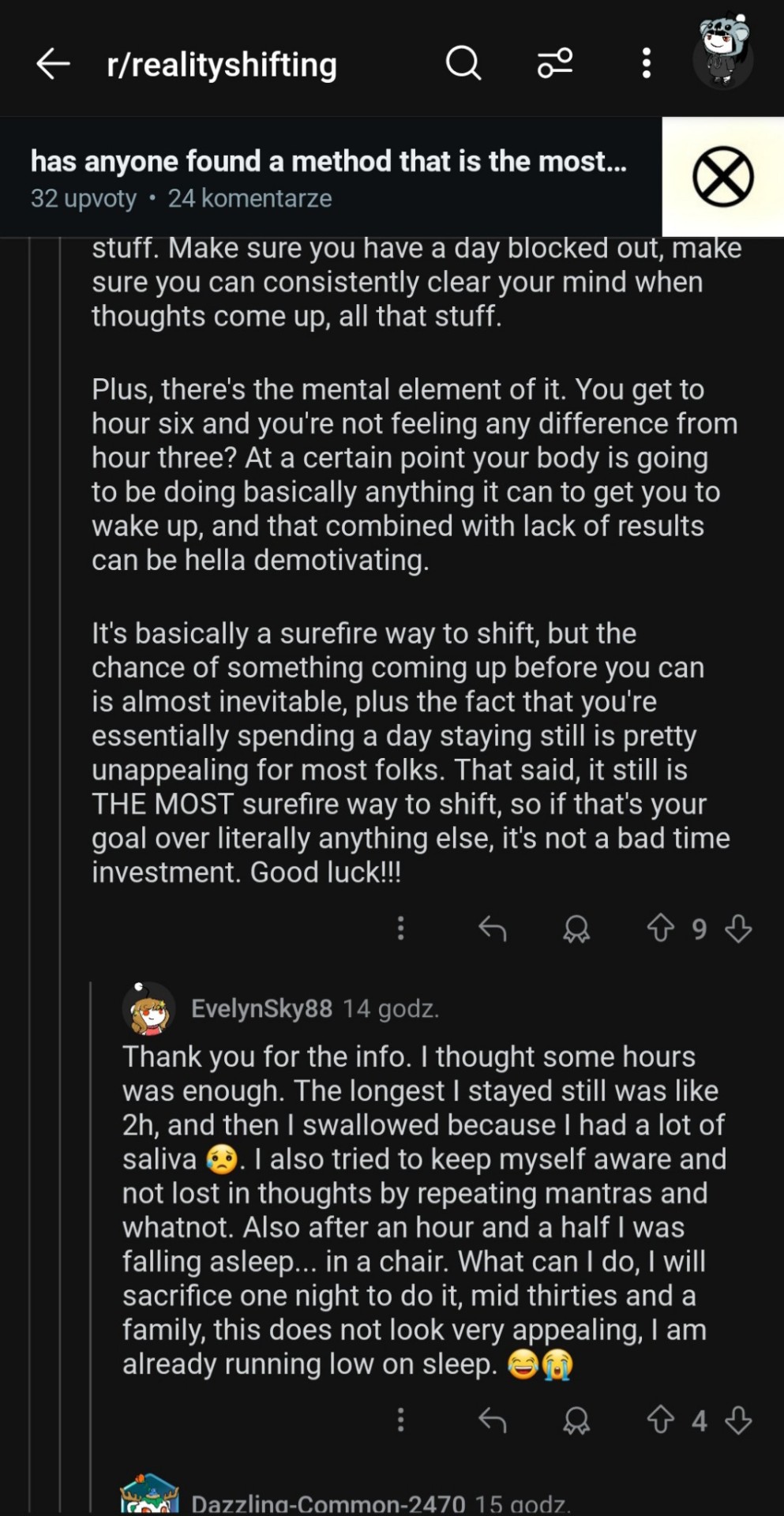This screenshot has width=784, height=1516.
Task: Open more options for EvelynSky88's comment
Action: tap(401, 1420)
